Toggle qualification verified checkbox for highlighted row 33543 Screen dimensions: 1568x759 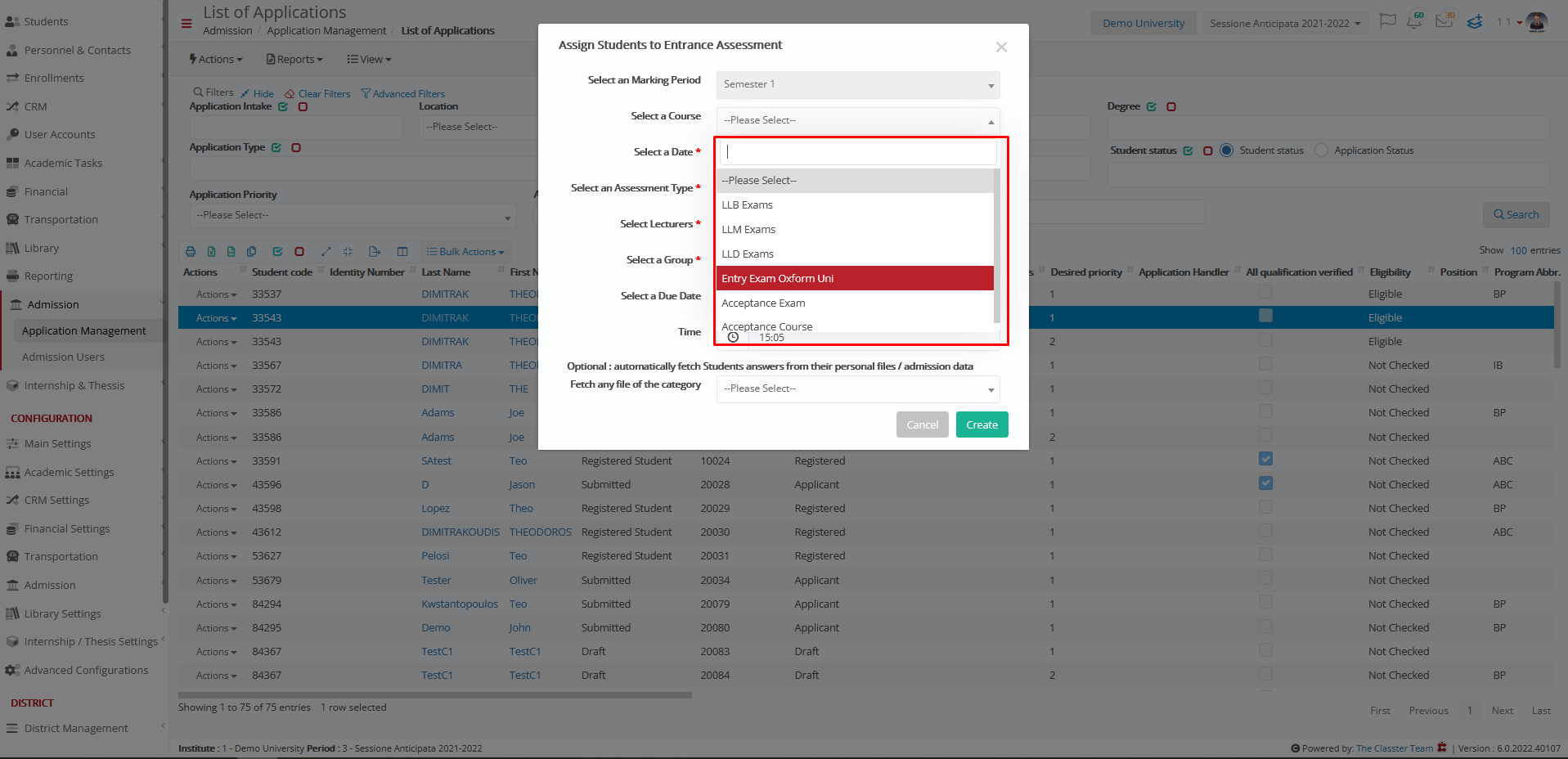(x=1265, y=316)
